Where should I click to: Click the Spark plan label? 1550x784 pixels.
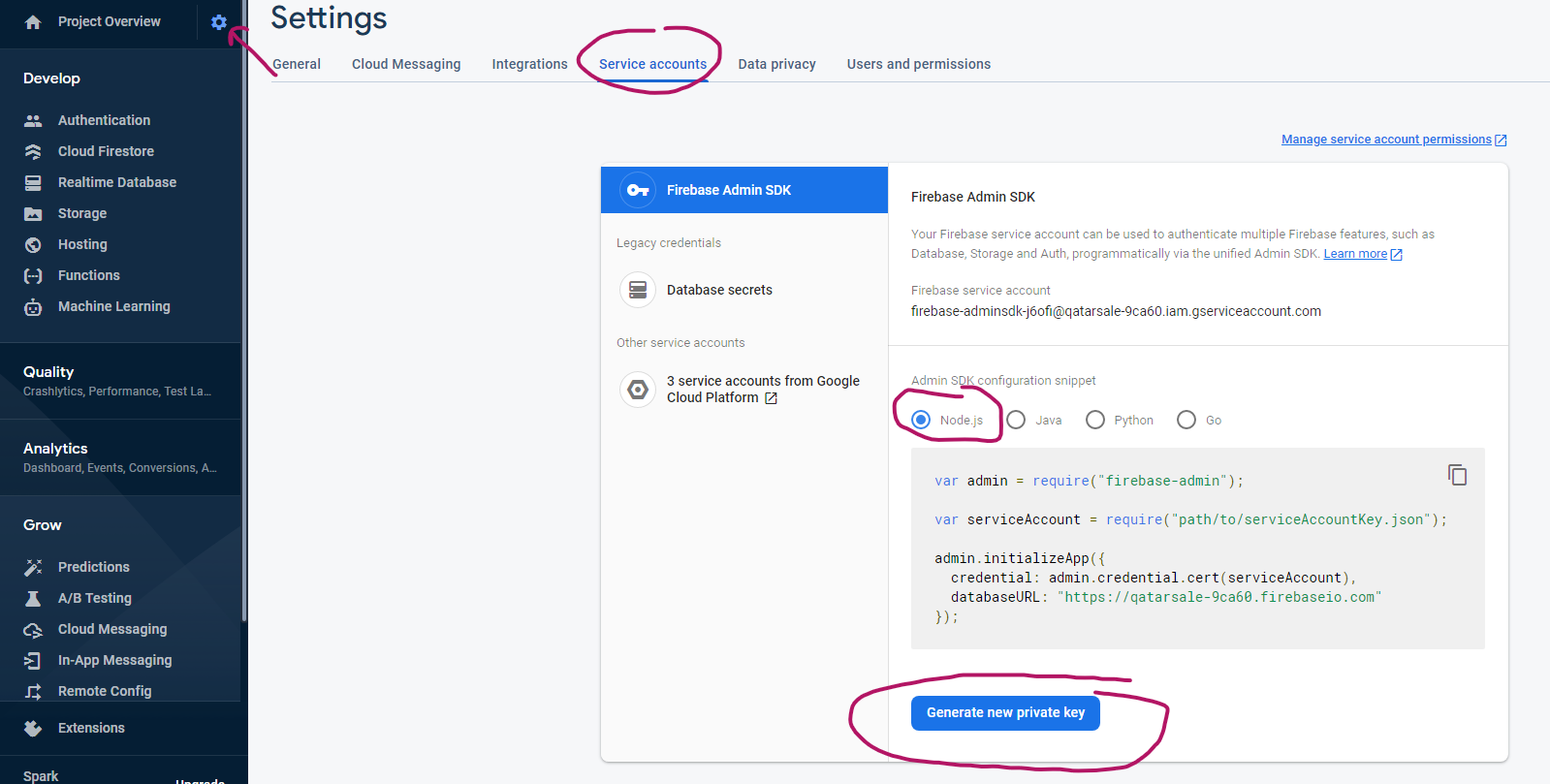[x=41, y=776]
